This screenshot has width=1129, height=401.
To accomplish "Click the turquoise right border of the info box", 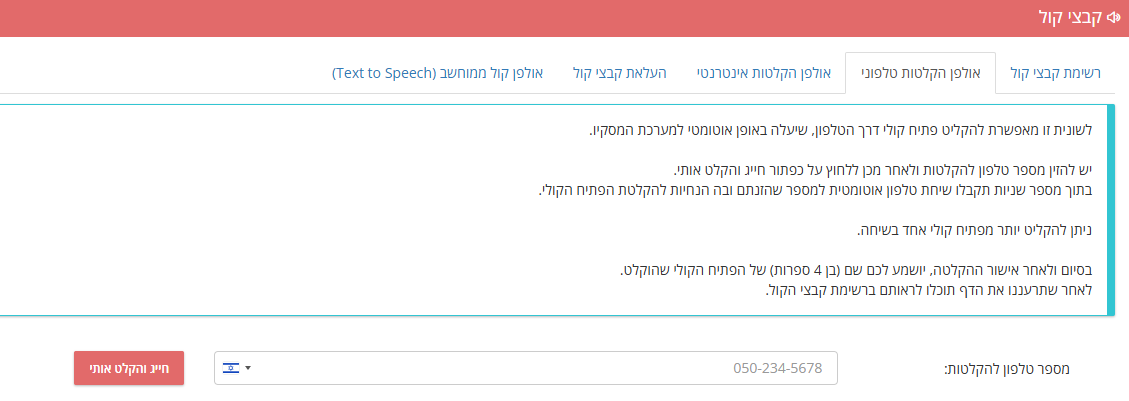I will coord(1111,210).
